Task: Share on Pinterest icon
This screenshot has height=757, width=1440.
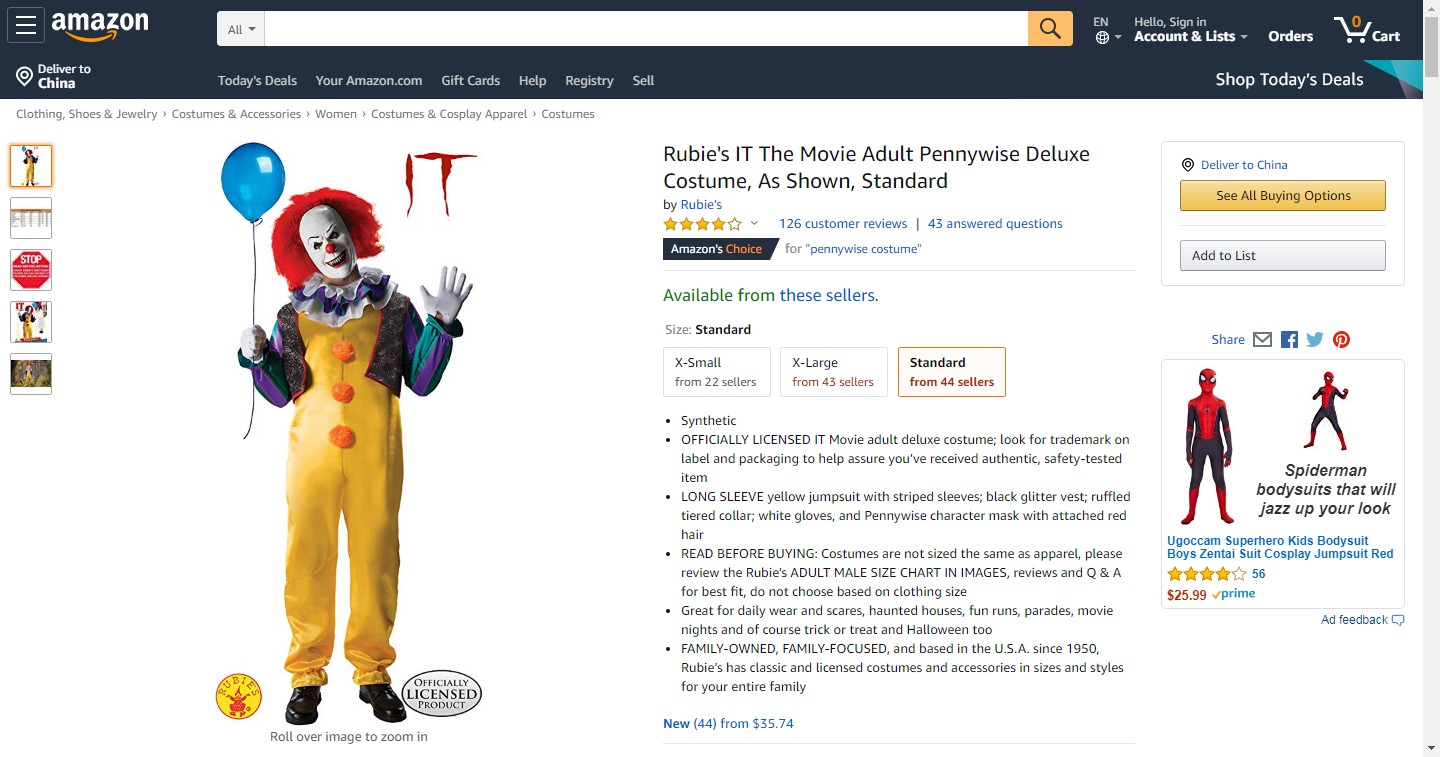Action: pos(1341,339)
